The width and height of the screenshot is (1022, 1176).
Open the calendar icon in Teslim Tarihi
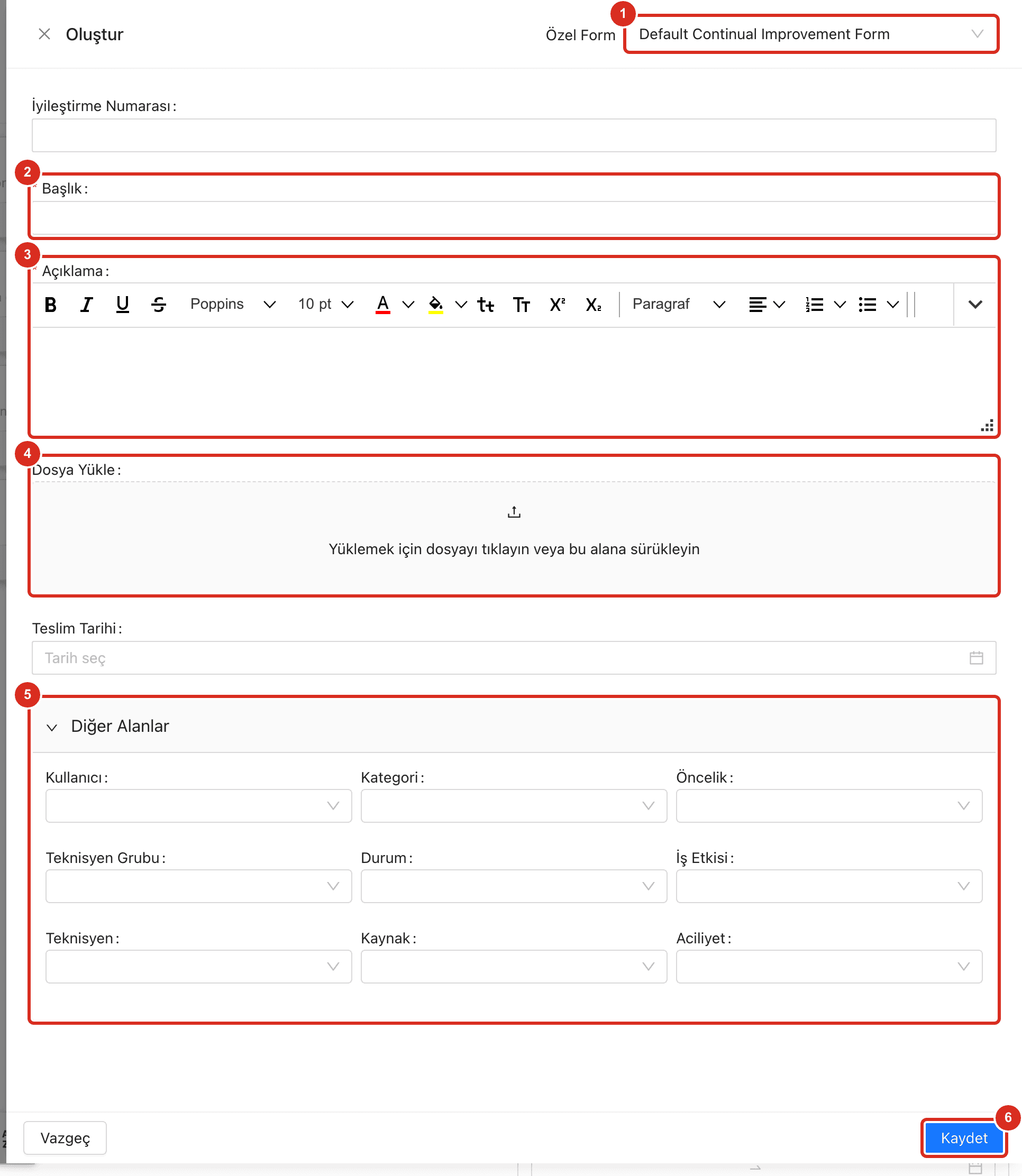(976, 658)
